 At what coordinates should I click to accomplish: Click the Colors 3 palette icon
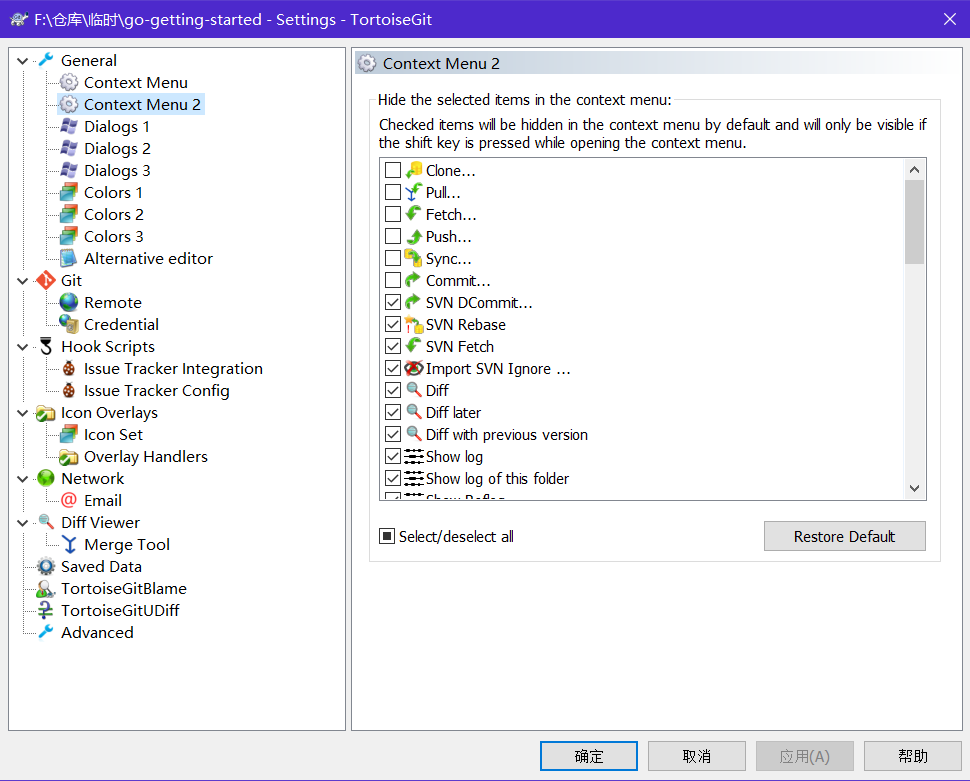(x=69, y=236)
